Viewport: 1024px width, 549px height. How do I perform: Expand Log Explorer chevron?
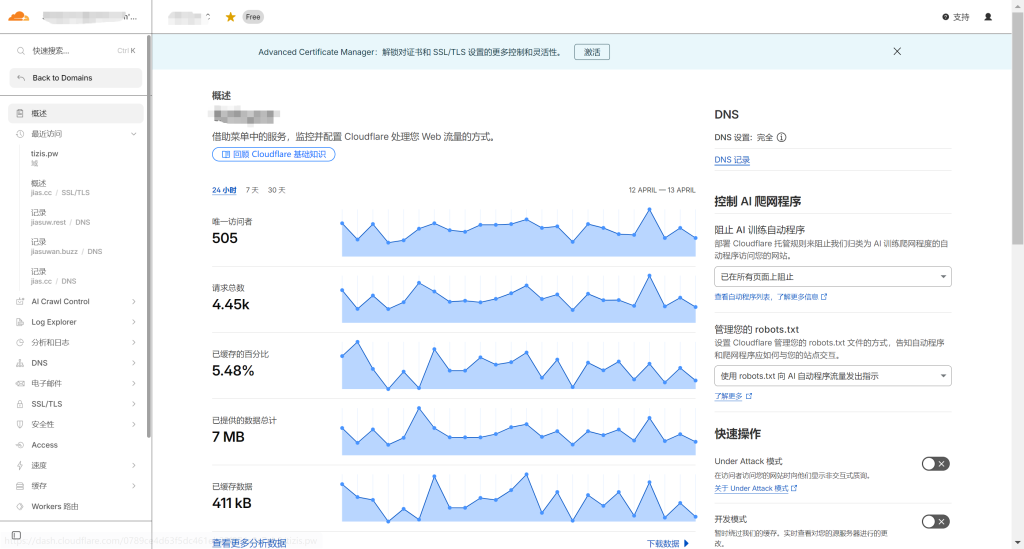(x=133, y=322)
